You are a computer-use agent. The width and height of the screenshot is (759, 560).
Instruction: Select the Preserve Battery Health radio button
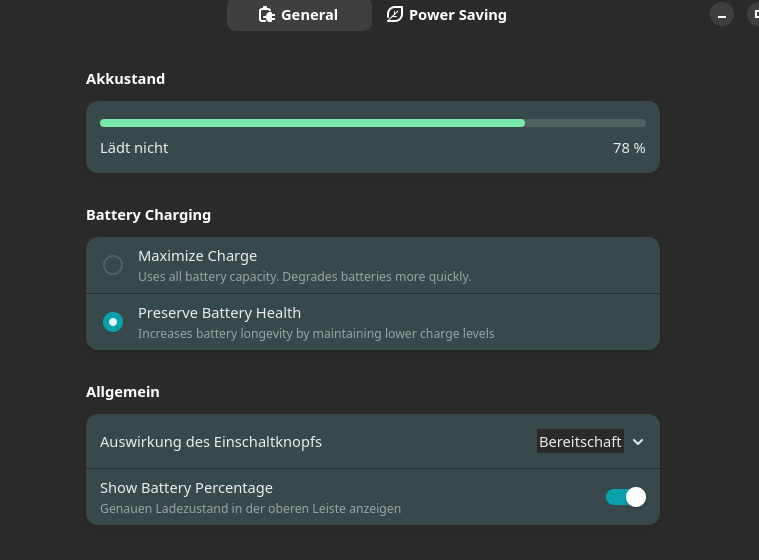coord(113,322)
